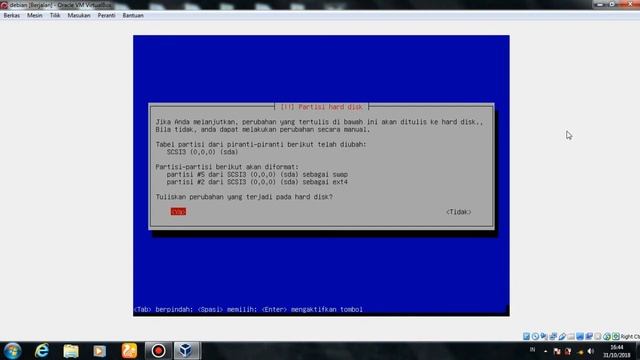Click the red record button taskbar icon

coord(158,351)
